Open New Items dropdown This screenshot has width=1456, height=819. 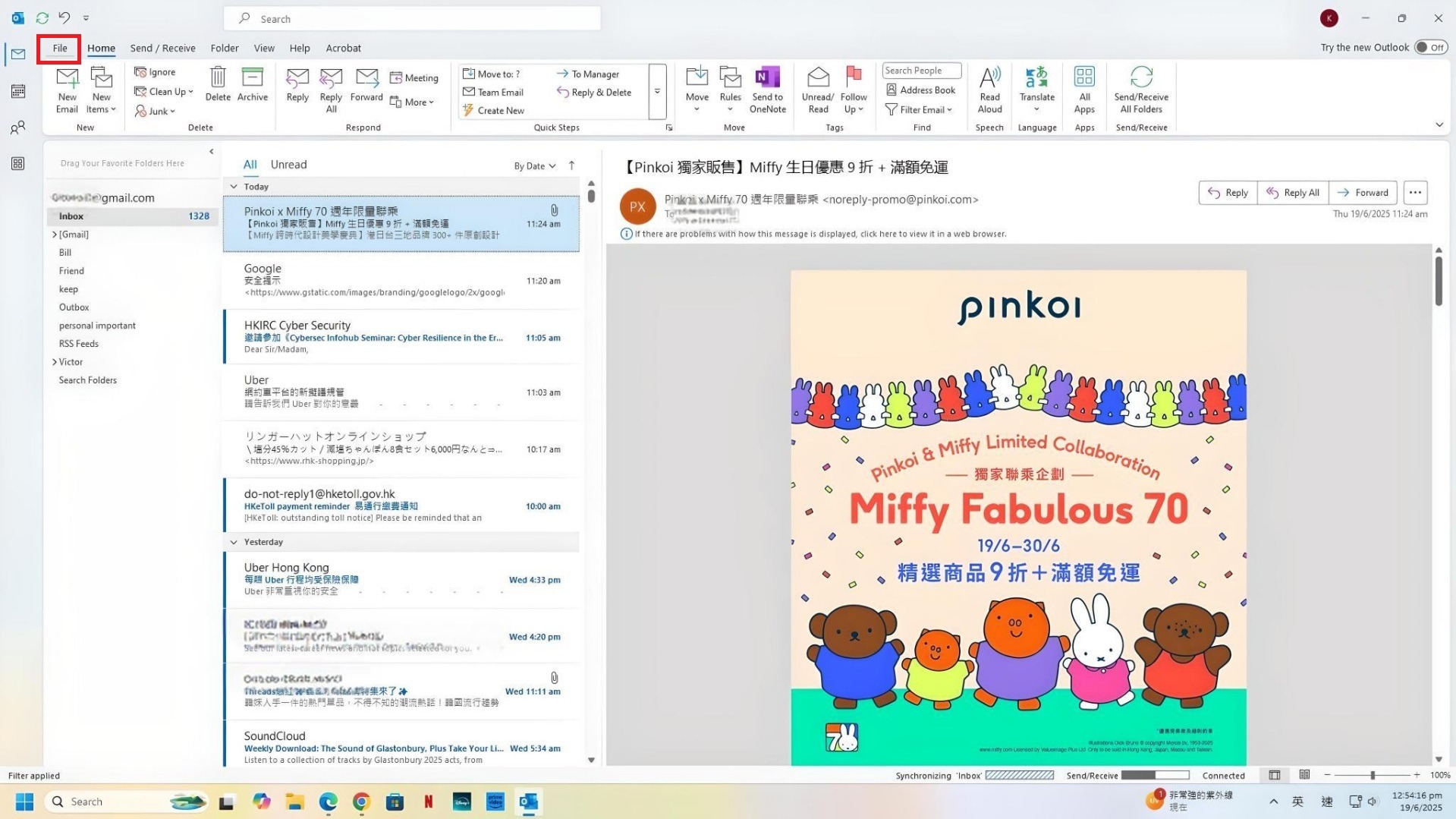(101, 90)
